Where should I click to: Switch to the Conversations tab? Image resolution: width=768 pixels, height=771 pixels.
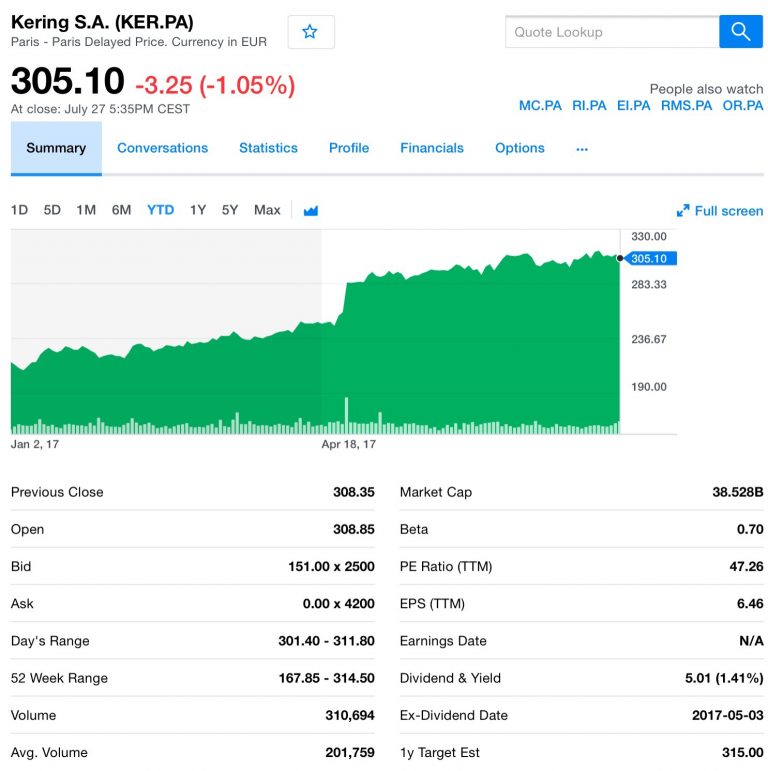pyautogui.click(x=162, y=148)
